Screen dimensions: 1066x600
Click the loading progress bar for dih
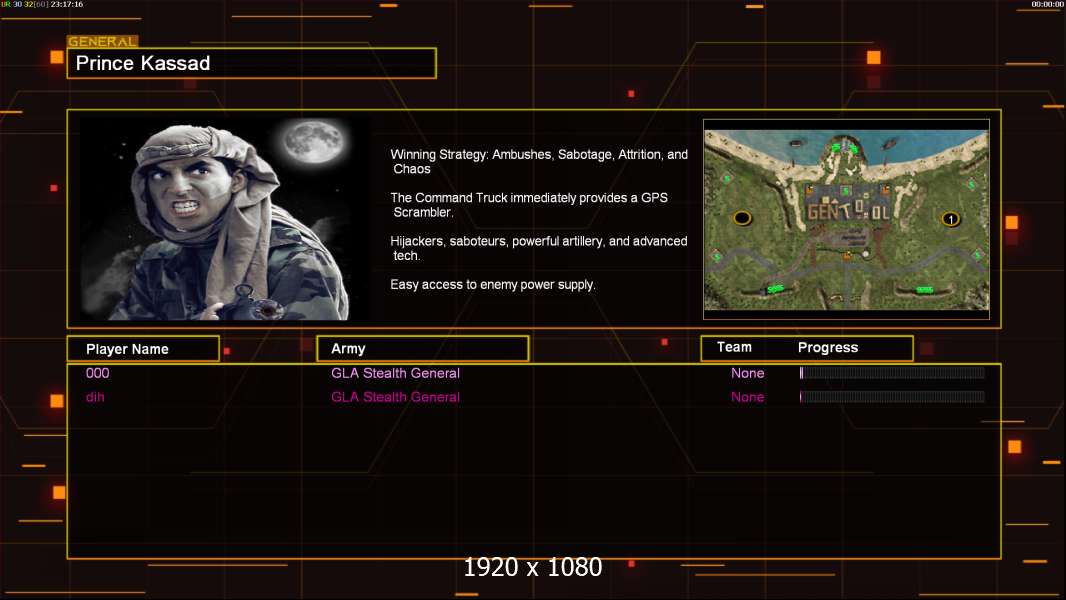click(x=892, y=396)
